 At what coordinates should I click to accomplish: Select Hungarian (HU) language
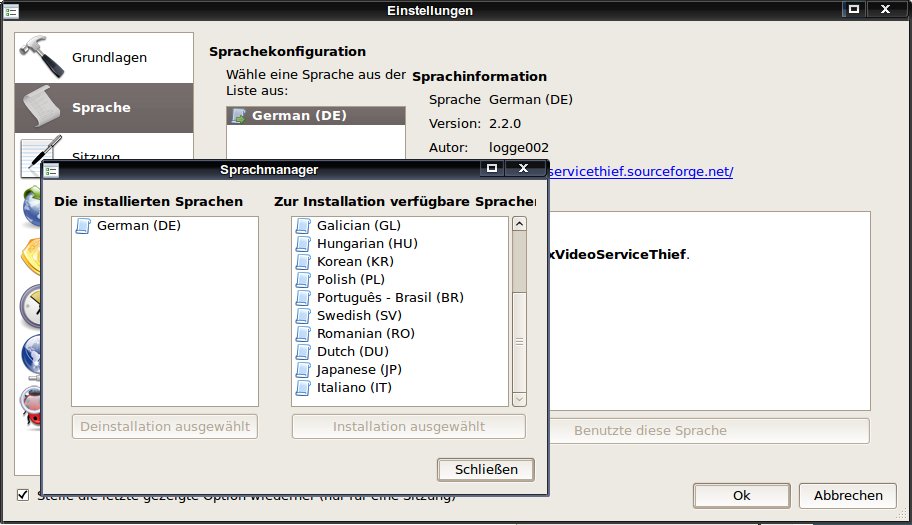[400, 244]
